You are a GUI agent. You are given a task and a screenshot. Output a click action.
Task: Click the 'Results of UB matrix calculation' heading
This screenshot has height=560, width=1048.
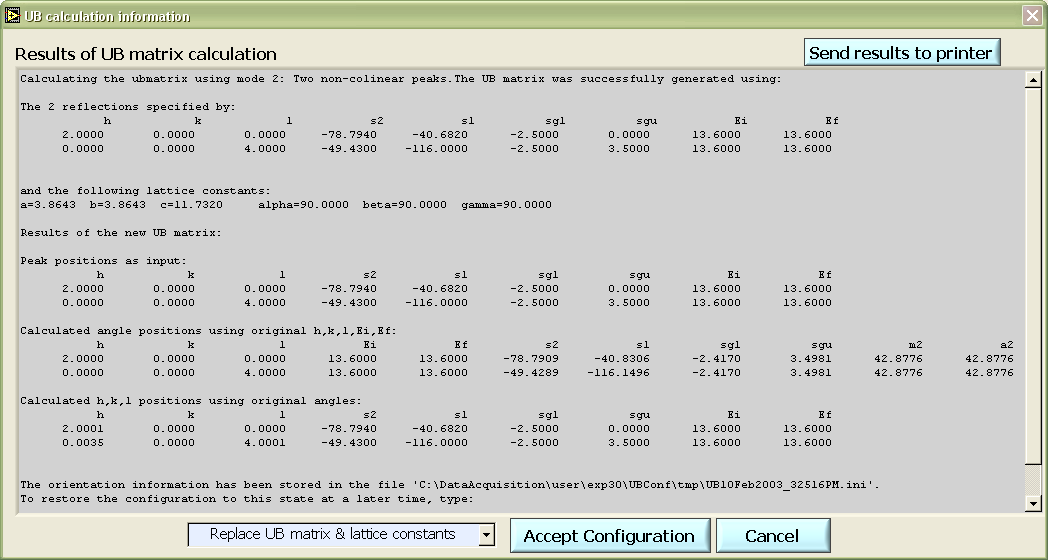(x=146, y=54)
